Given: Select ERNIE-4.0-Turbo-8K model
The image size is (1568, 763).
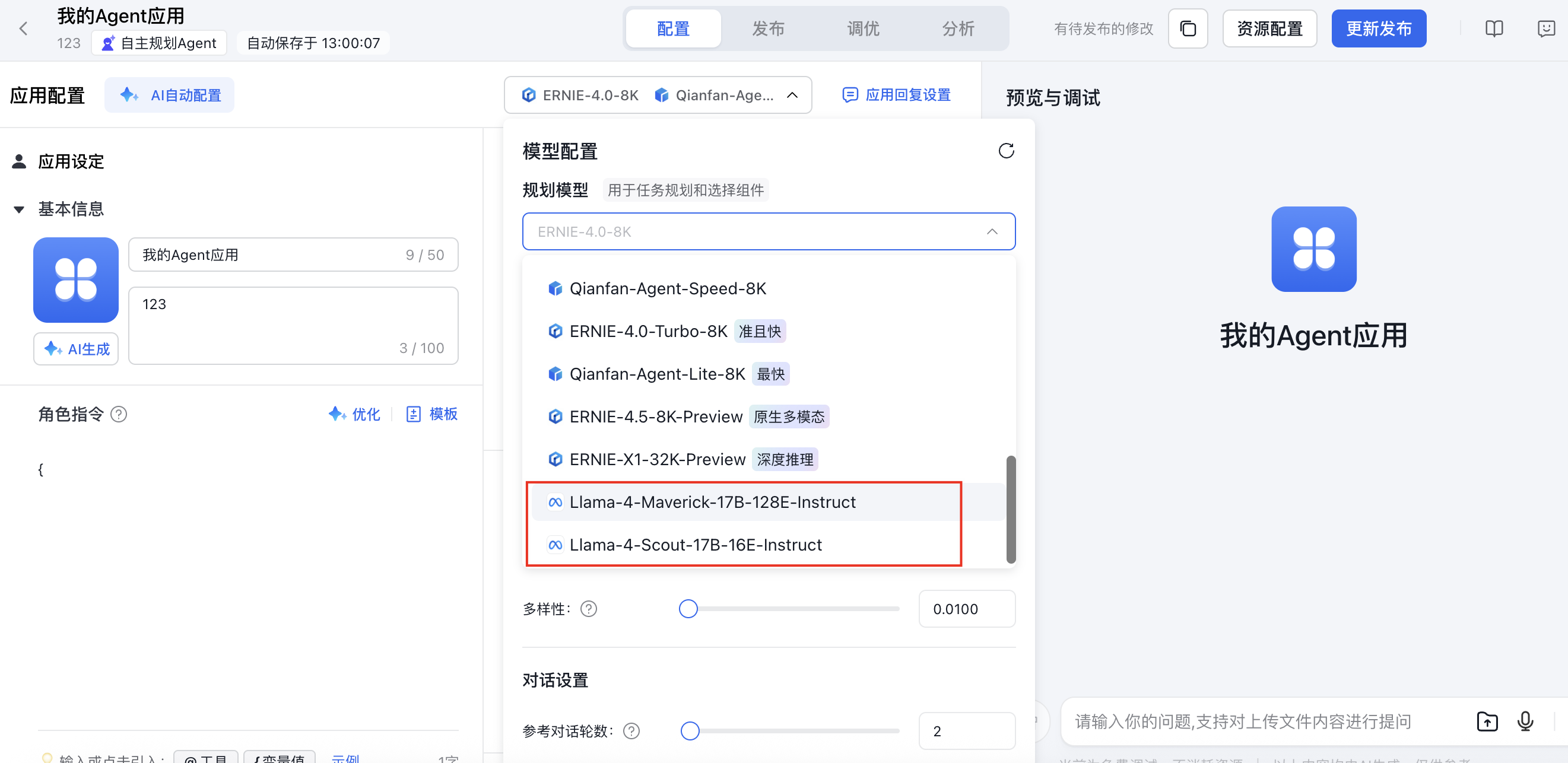Looking at the screenshot, I should (768, 331).
